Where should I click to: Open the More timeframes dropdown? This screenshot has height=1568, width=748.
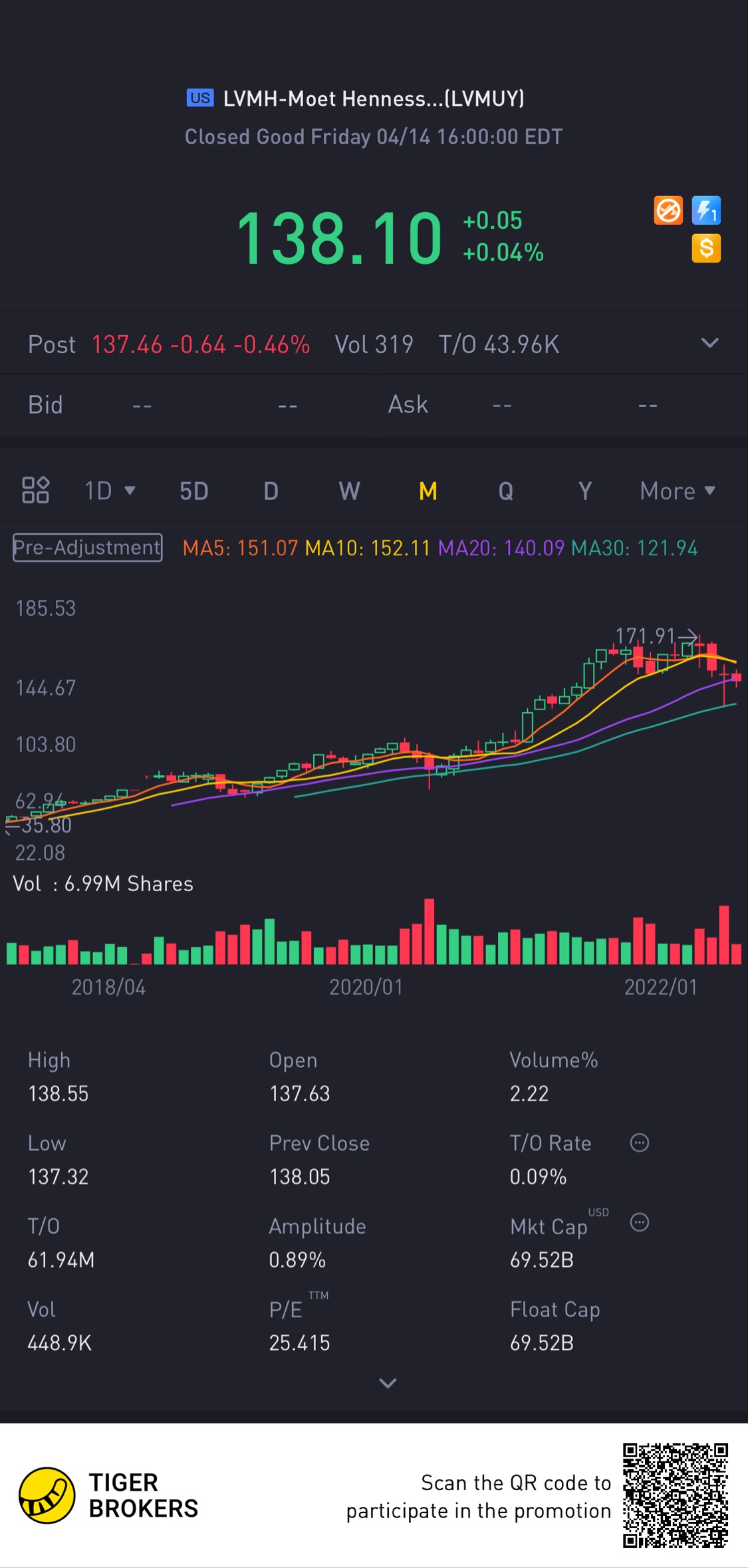click(678, 491)
